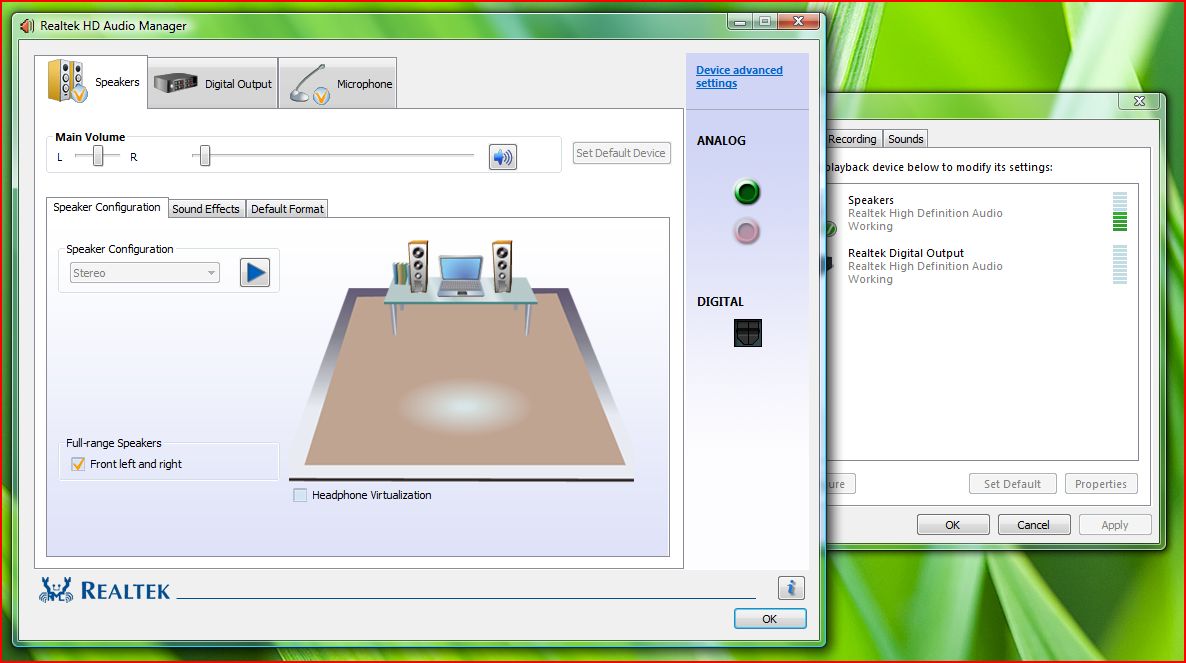
Task: Toggle Front left and right checkbox
Action: point(78,464)
